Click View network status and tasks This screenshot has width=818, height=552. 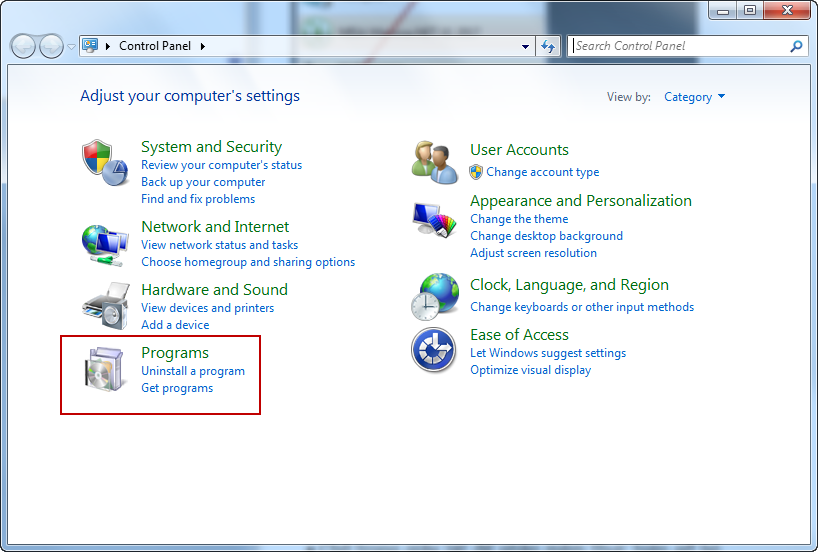click(x=219, y=245)
